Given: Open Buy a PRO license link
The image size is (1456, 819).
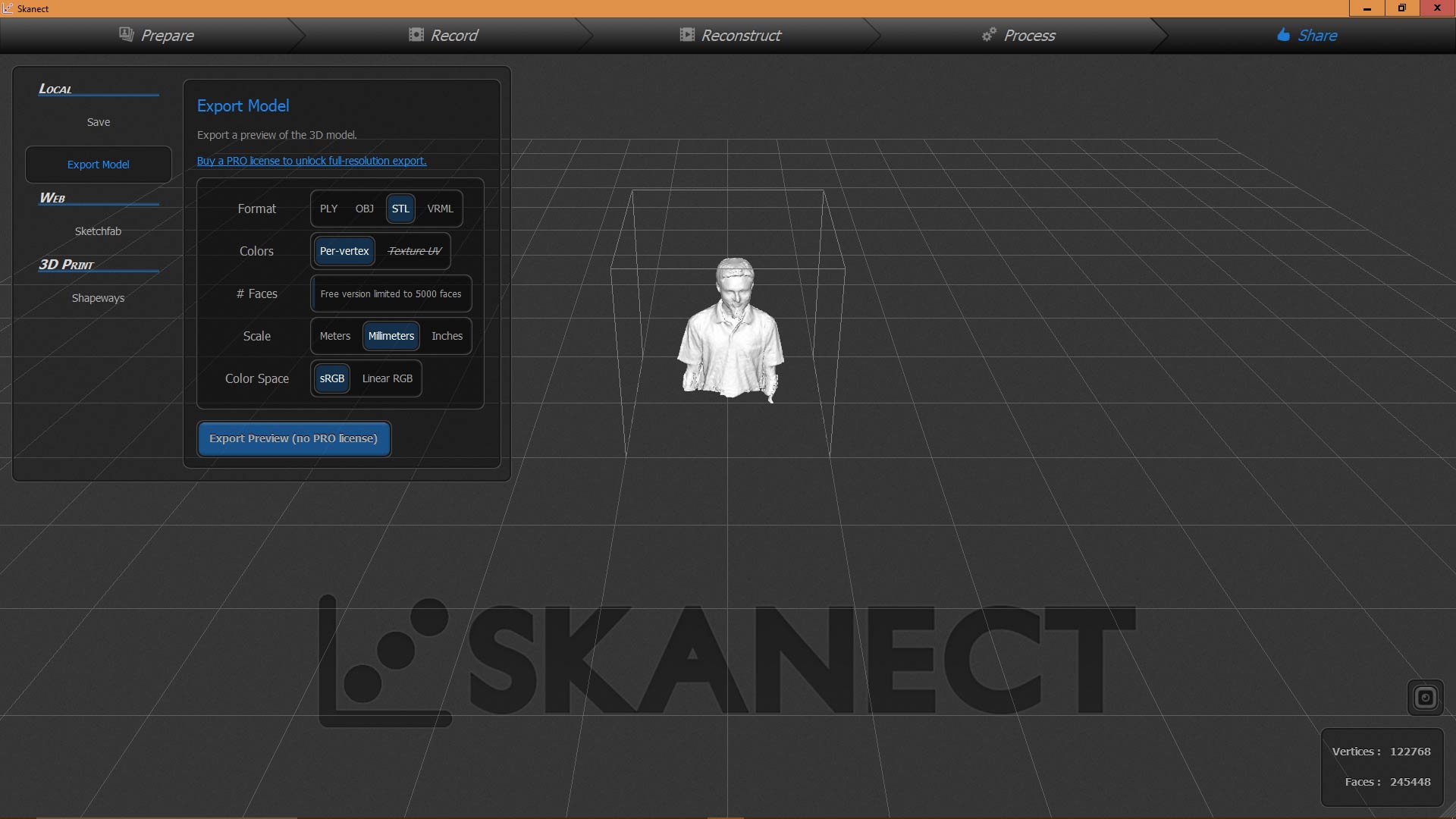Looking at the screenshot, I should pos(312,161).
